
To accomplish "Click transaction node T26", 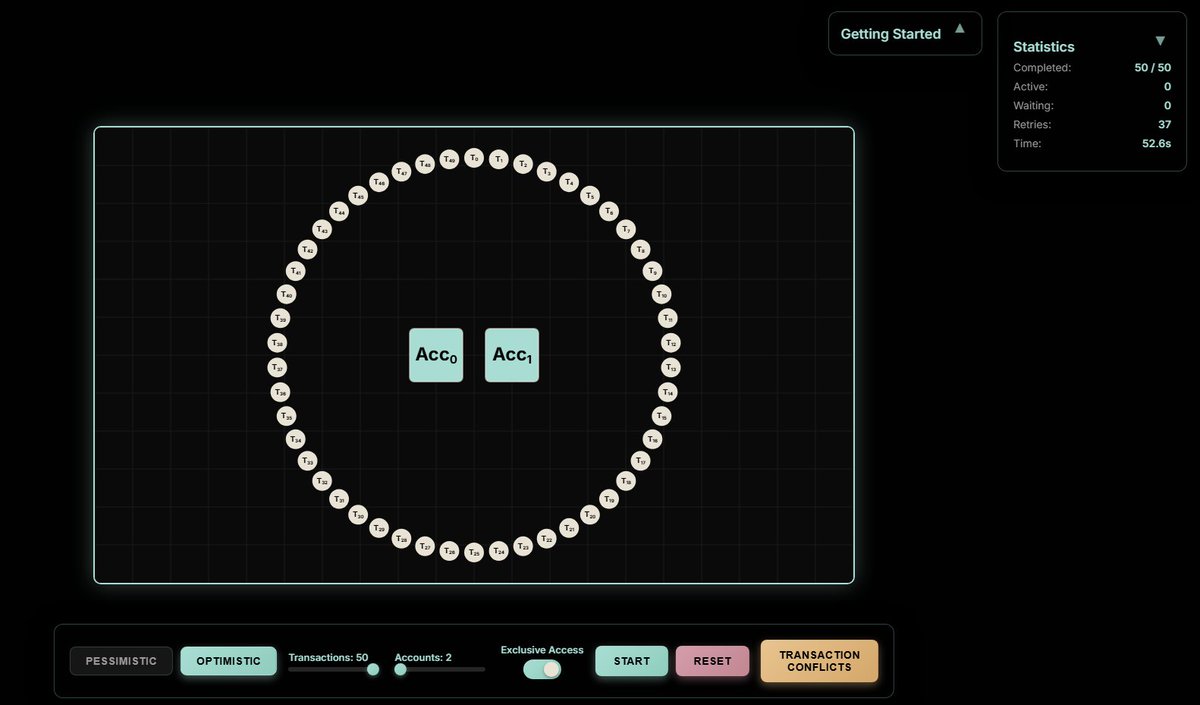I will point(450,551).
